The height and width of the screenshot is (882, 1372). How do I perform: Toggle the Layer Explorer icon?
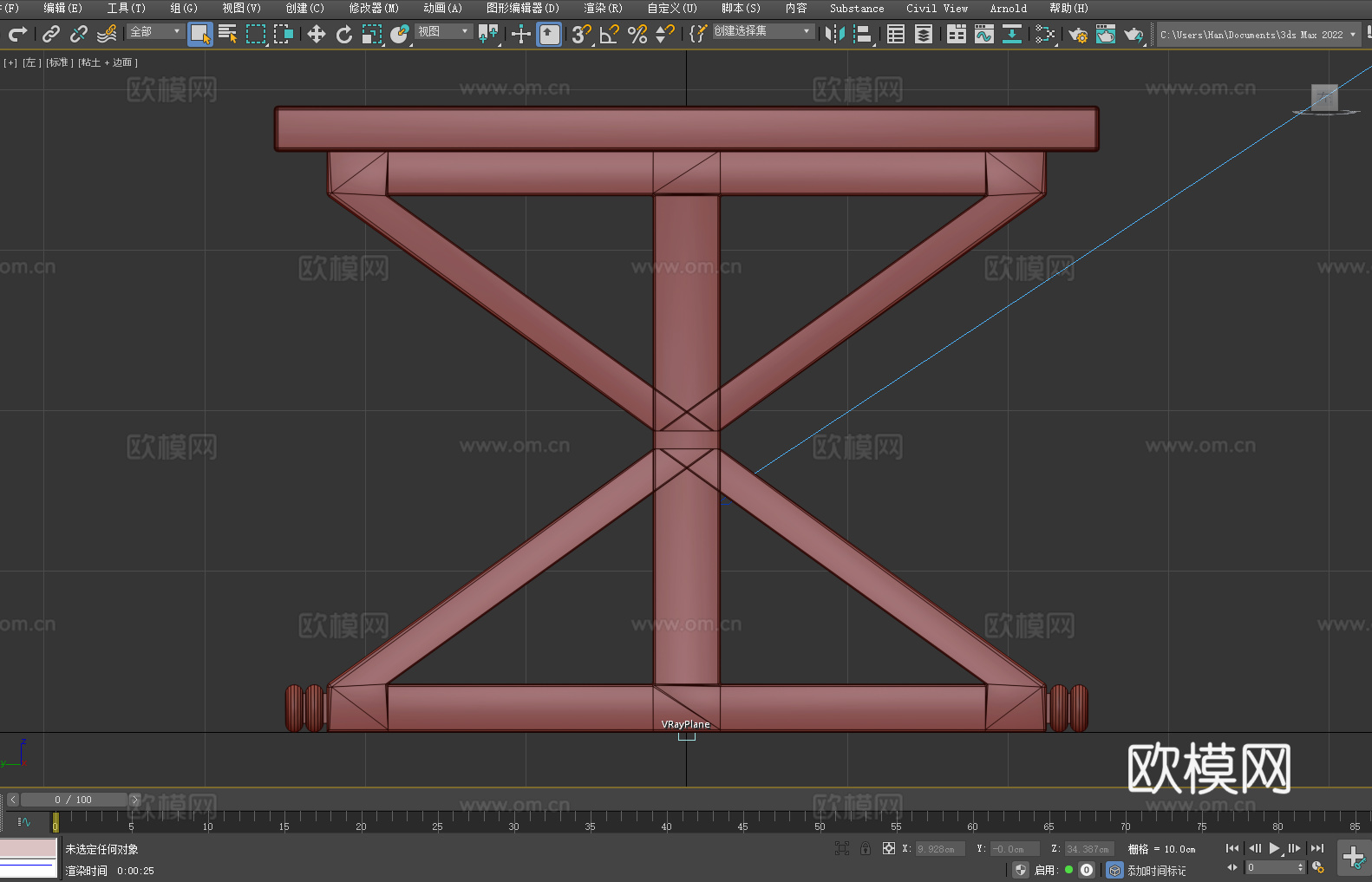(x=924, y=34)
